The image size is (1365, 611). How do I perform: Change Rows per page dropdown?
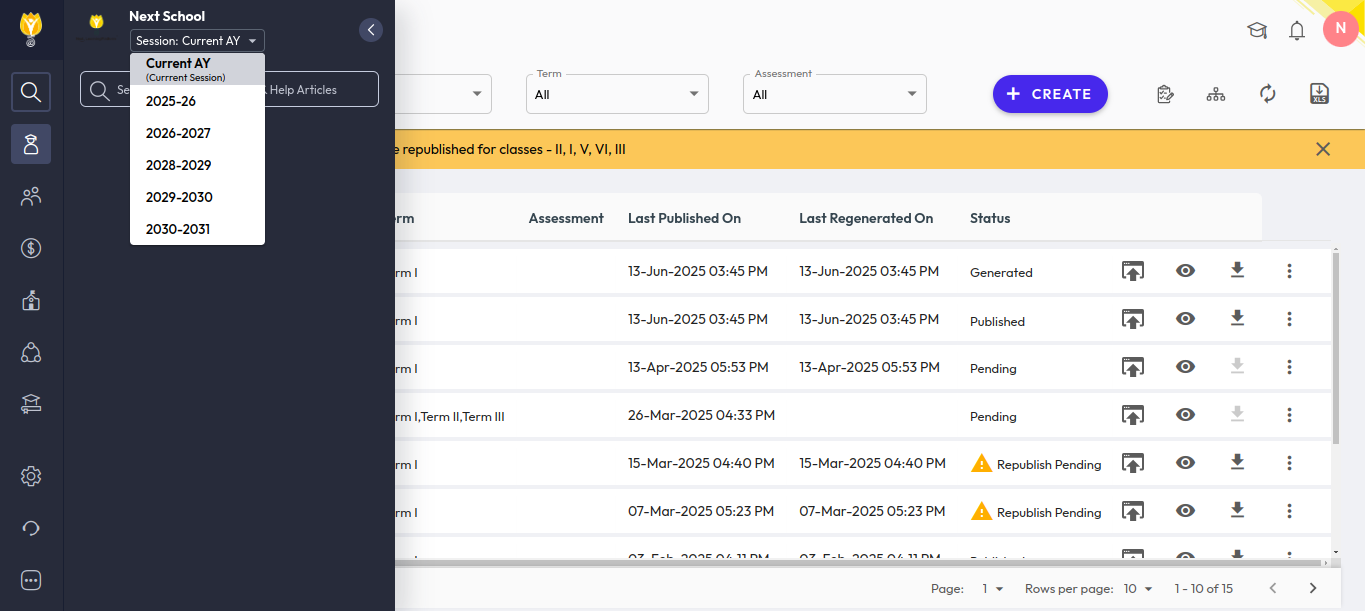pos(1138,589)
